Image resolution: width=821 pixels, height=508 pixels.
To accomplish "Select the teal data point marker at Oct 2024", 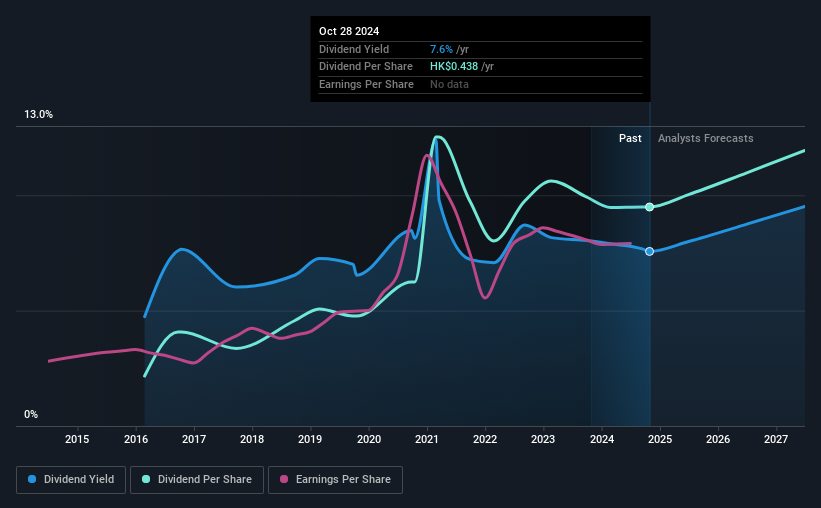I will [x=649, y=207].
